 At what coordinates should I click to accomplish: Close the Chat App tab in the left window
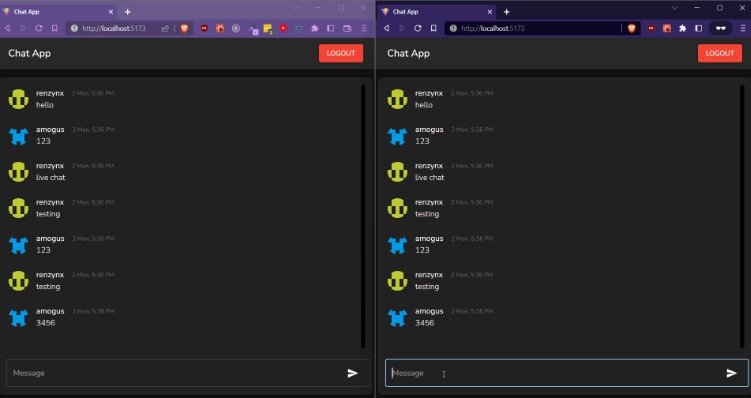click(111, 11)
